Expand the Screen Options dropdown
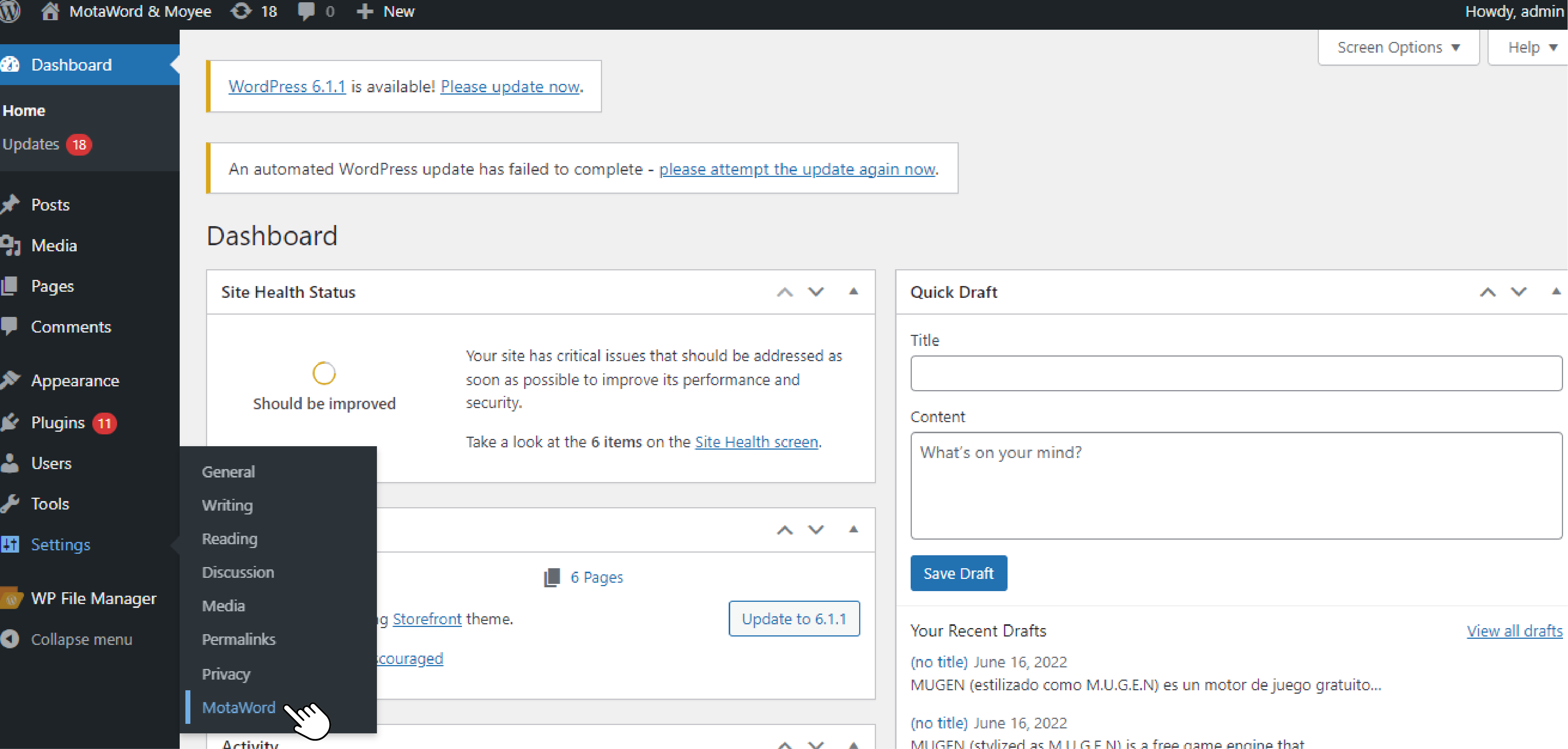1568x749 pixels. (1398, 47)
